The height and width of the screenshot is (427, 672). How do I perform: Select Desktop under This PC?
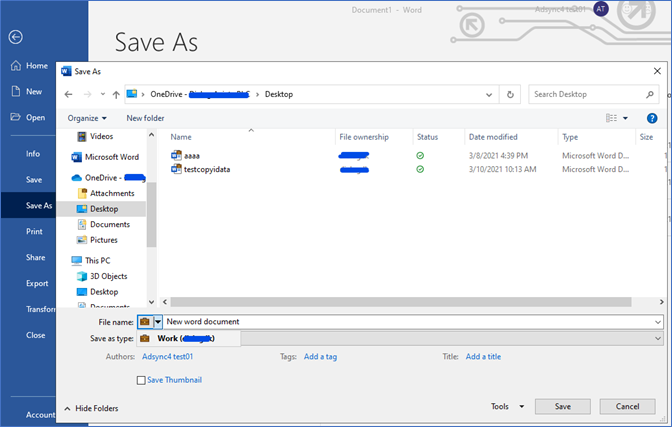pos(97,292)
